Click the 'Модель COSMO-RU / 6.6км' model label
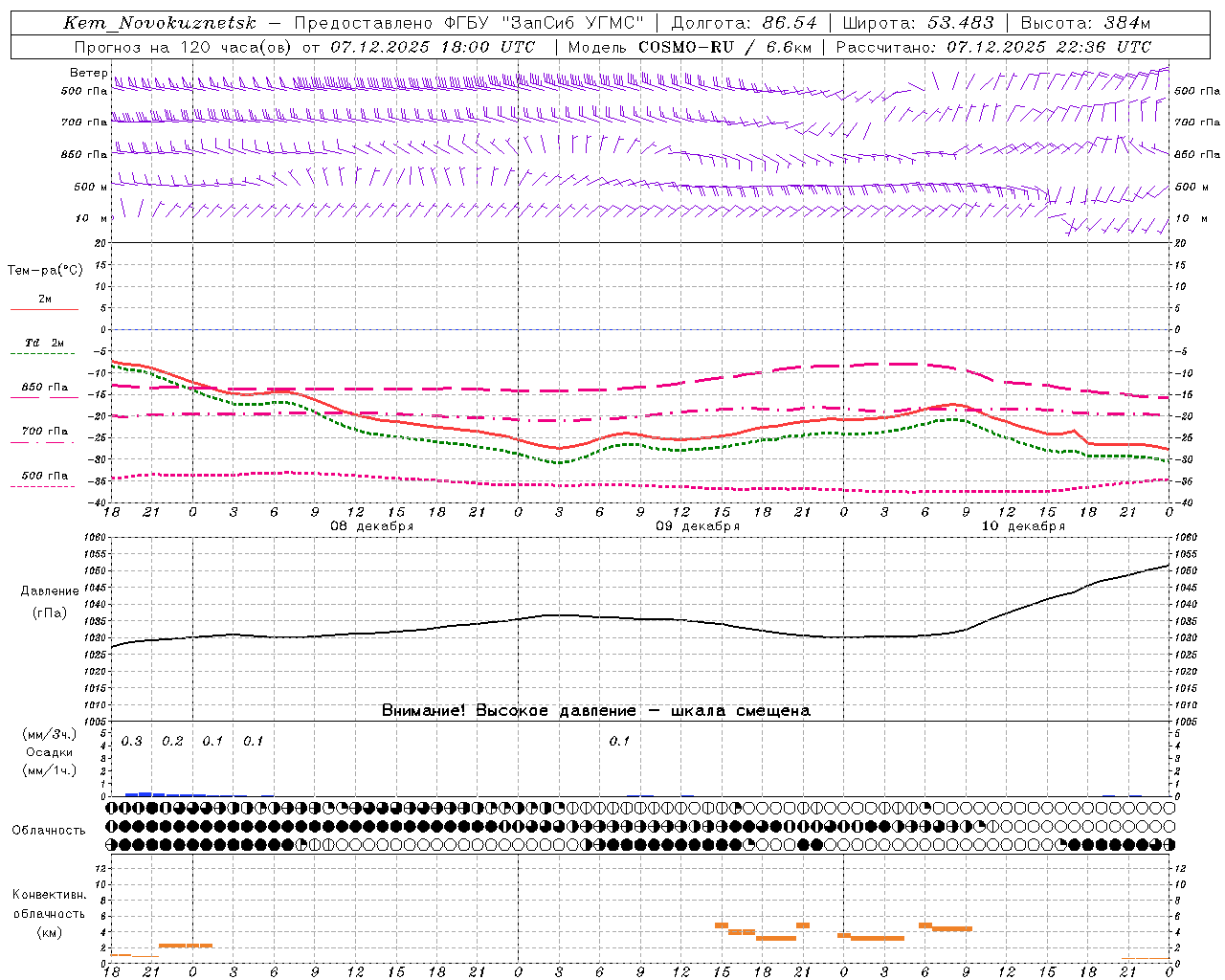Viewport: 1225px width, 980px height. tap(690, 47)
